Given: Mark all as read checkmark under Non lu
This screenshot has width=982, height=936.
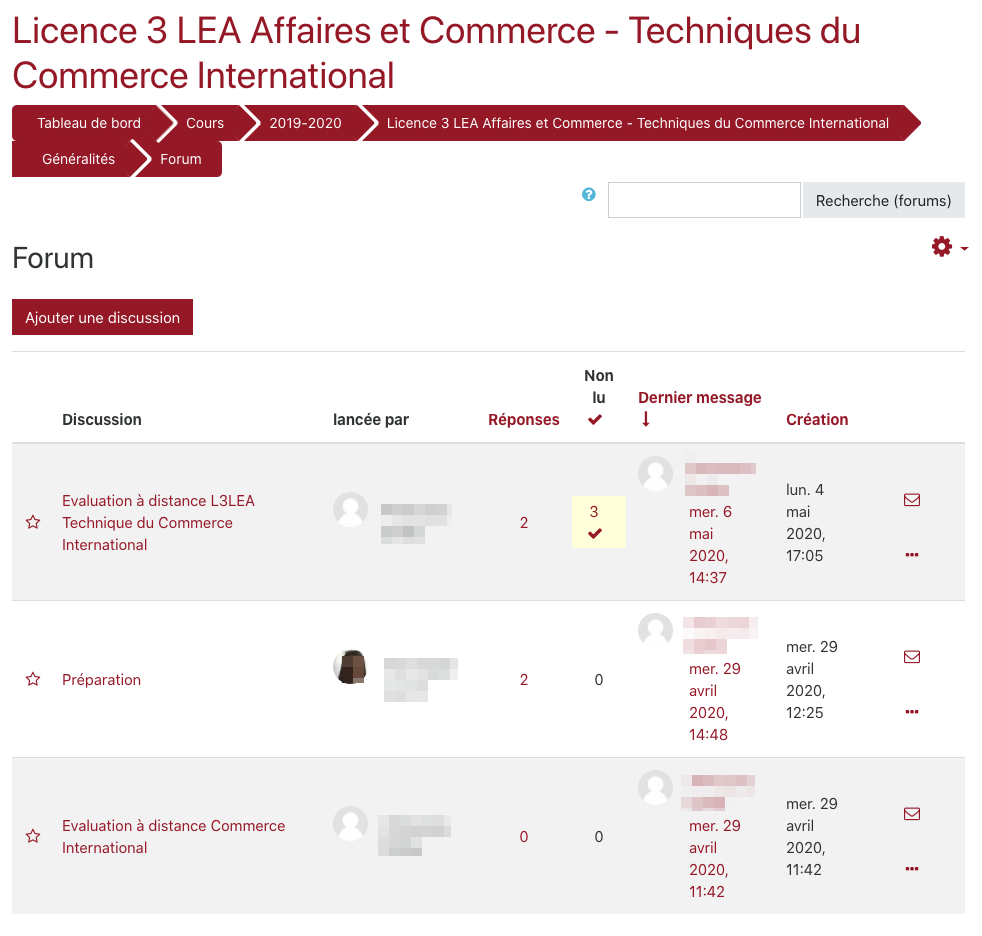Looking at the screenshot, I should click(595, 420).
